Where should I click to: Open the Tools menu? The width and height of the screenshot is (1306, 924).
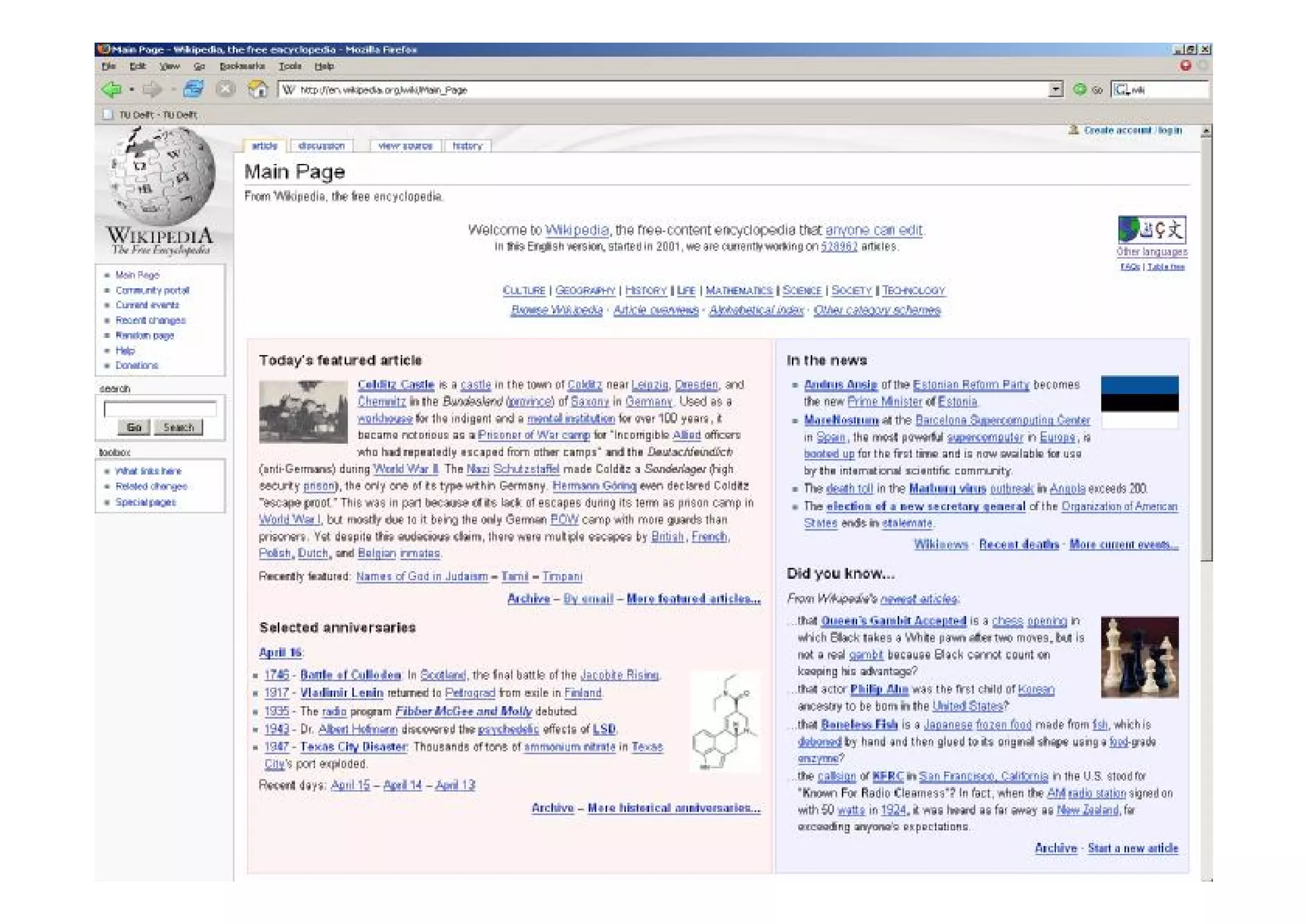tap(290, 66)
